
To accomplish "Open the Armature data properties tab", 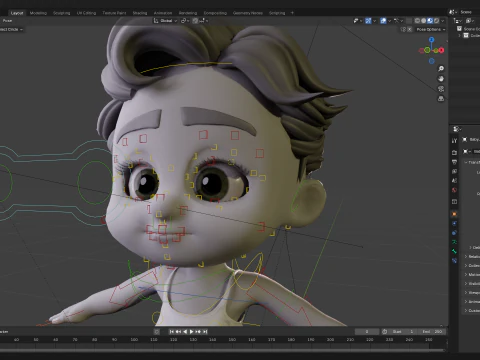I will click(454, 242).
